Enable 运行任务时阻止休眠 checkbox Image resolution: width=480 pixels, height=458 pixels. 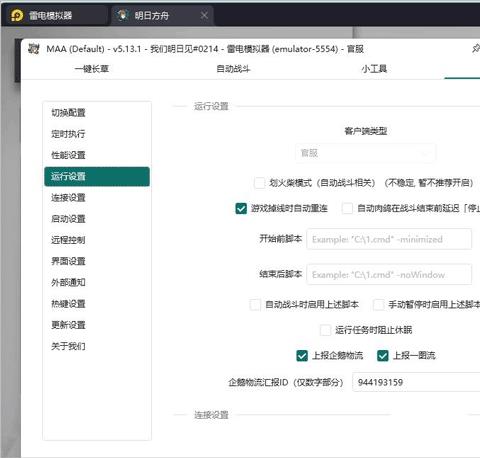pyautogui.click(x=325, y=330)
